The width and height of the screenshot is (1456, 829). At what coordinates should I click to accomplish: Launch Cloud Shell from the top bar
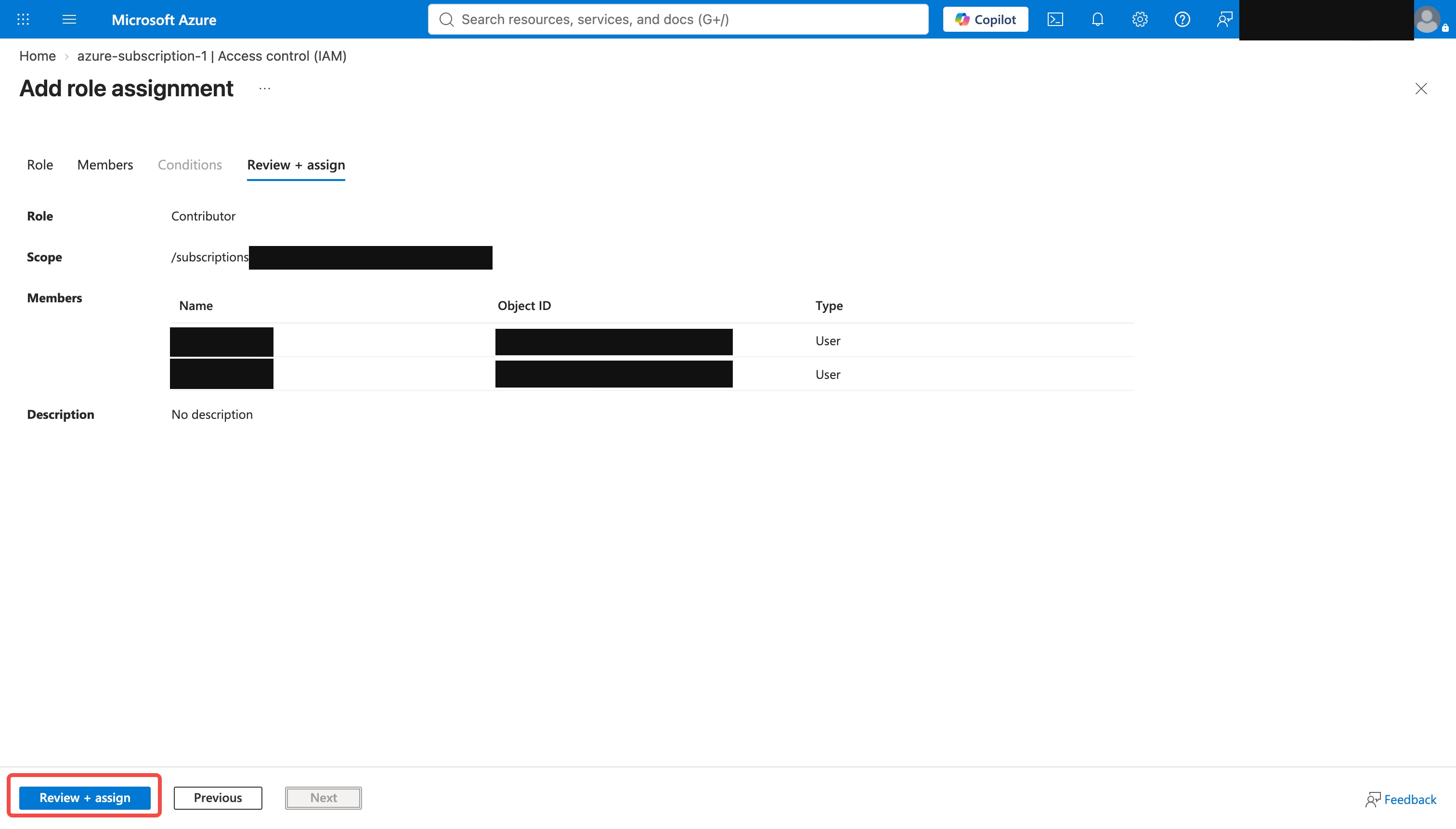[1054, 19]
